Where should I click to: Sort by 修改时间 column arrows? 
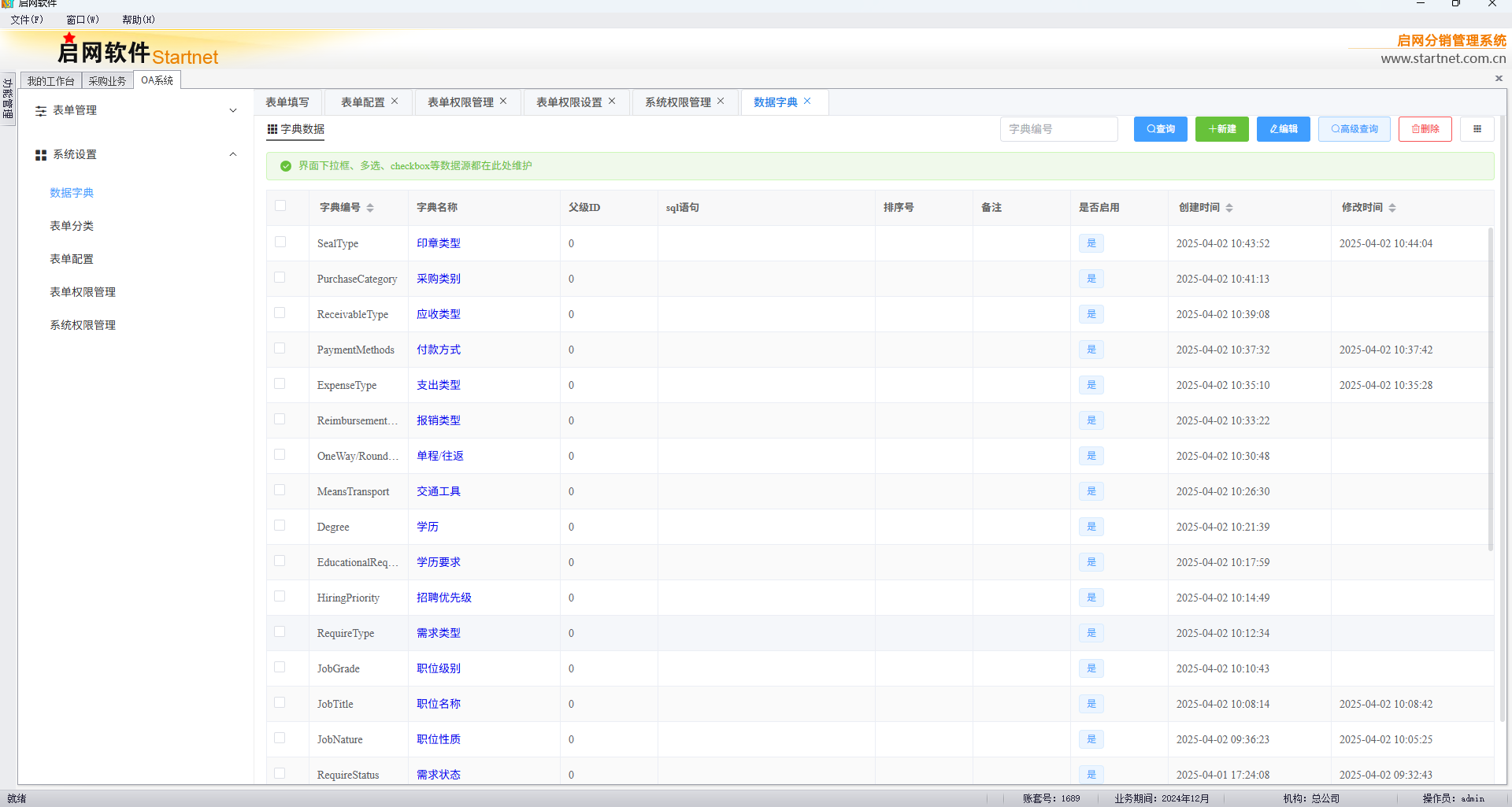click(x=1392, y=208)
